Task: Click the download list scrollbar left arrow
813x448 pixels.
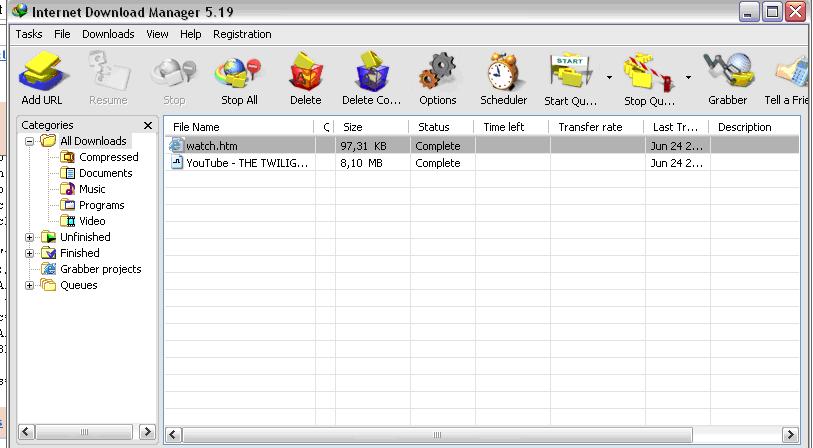Action: click(173, 435)
